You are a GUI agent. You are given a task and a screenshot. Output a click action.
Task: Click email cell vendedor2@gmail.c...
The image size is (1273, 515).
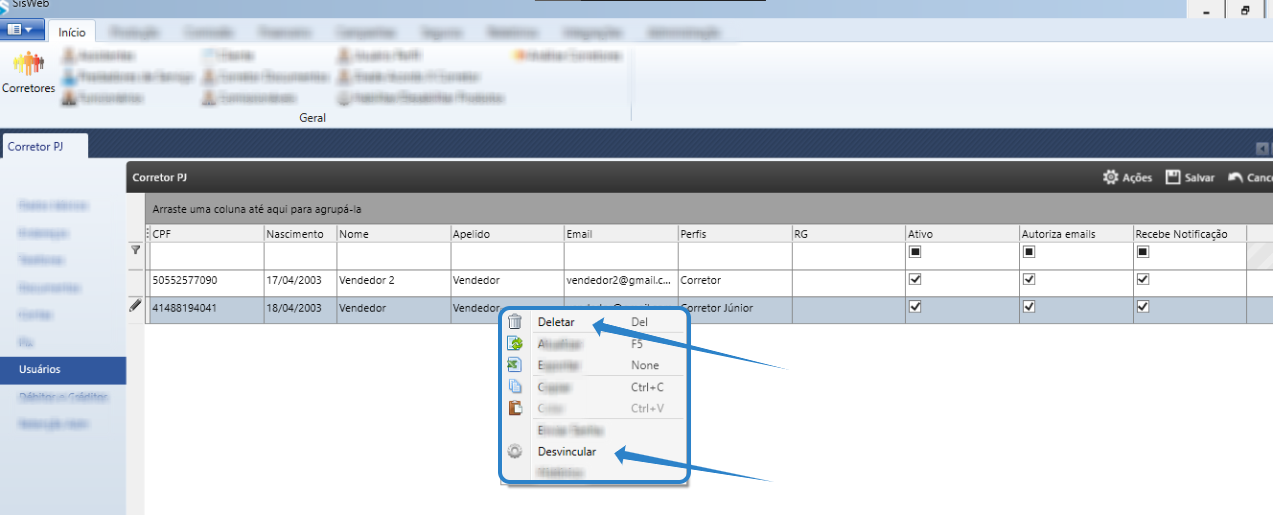click(621, 283)
